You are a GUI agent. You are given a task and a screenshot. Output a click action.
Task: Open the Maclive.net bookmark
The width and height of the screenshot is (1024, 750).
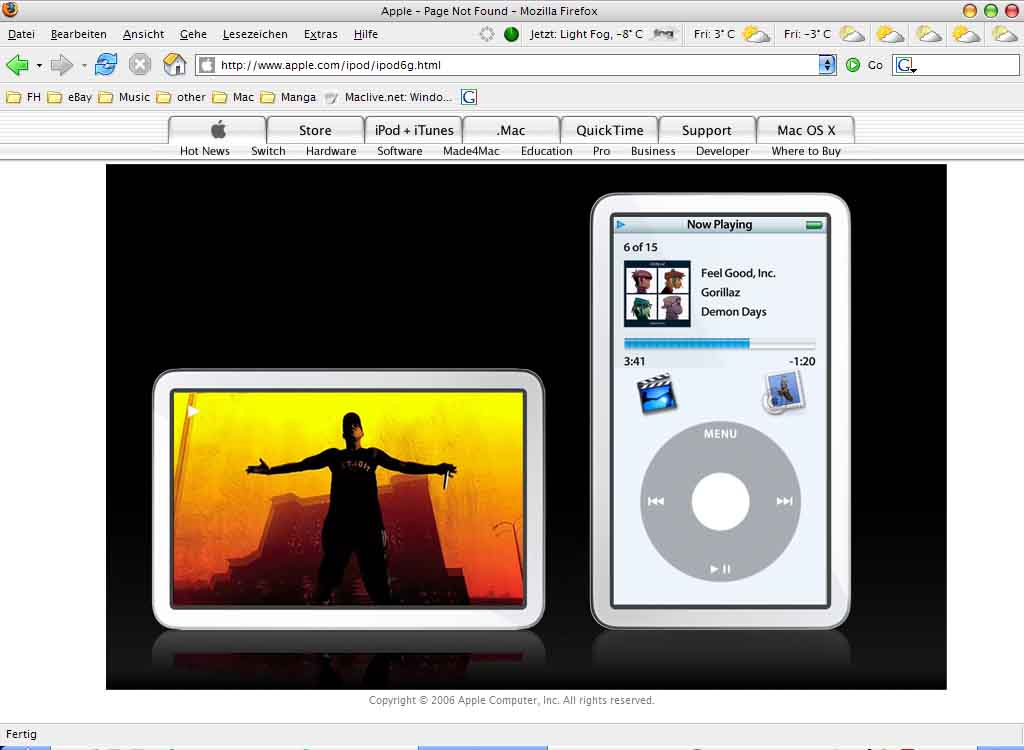tap(388, 97)
